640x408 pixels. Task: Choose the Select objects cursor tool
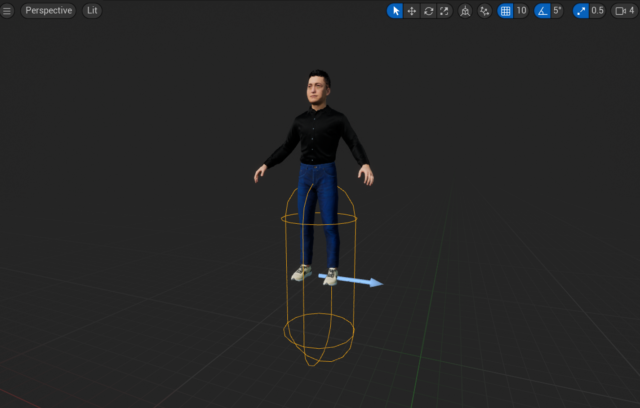[x=395, y=11]
